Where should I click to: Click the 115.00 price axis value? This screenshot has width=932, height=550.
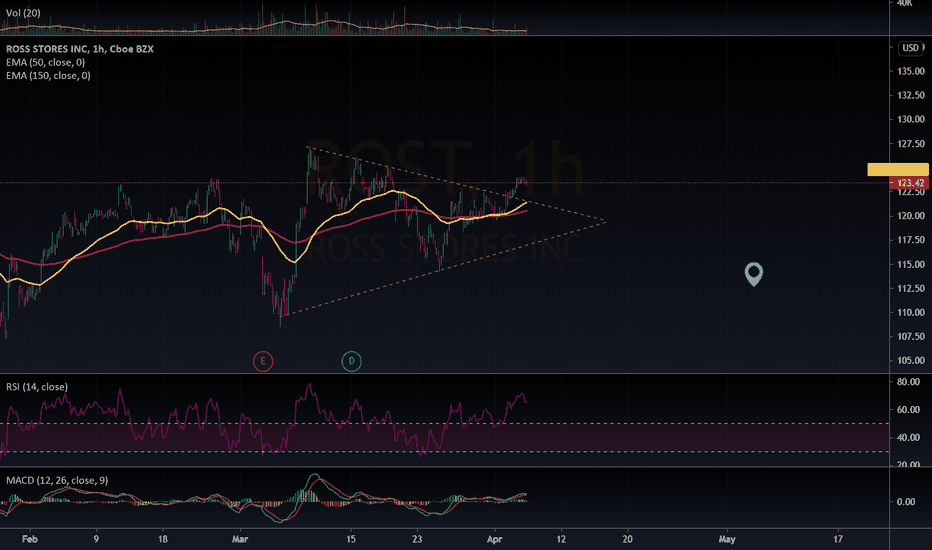[911, 265]
